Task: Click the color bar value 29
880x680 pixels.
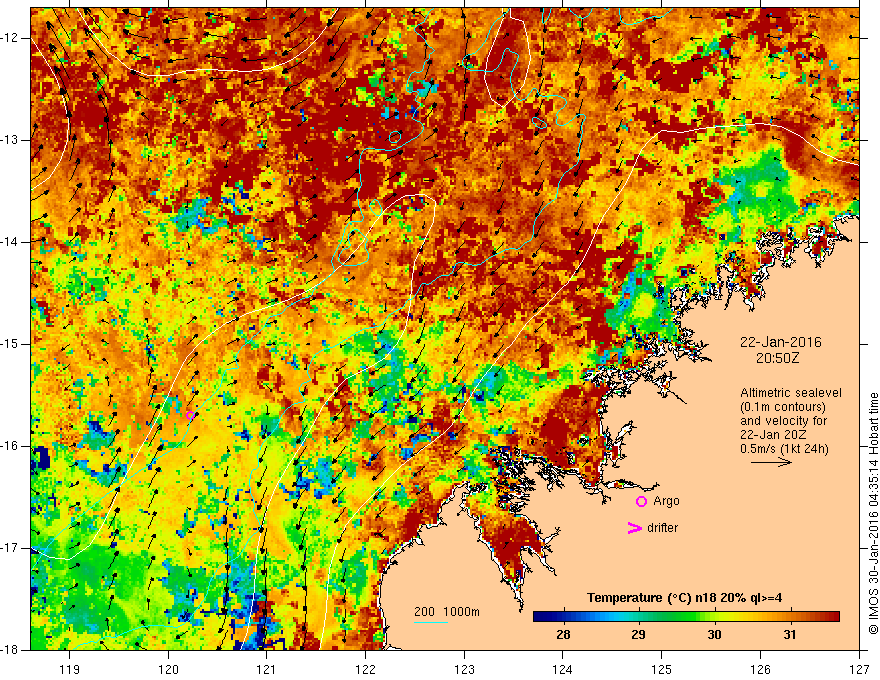Action: coord(638,635)
